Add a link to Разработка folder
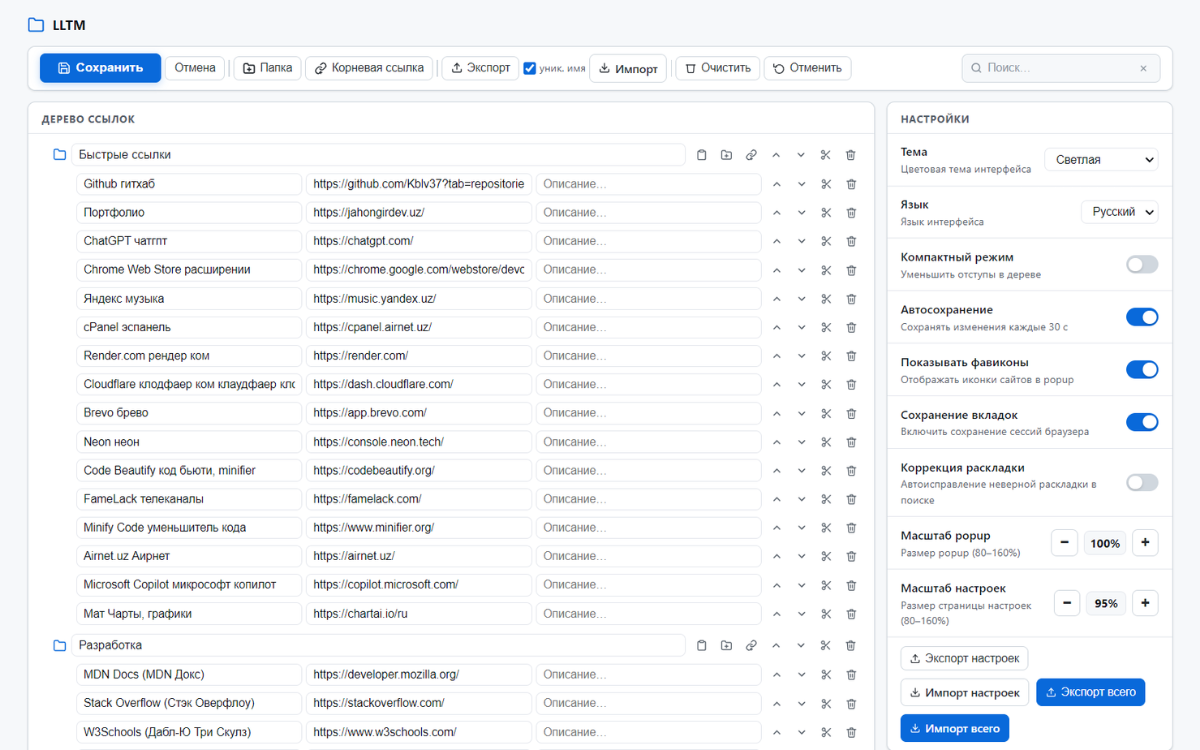The height and width of the screenshot is (750, 1200). click(x=751, y=646)
